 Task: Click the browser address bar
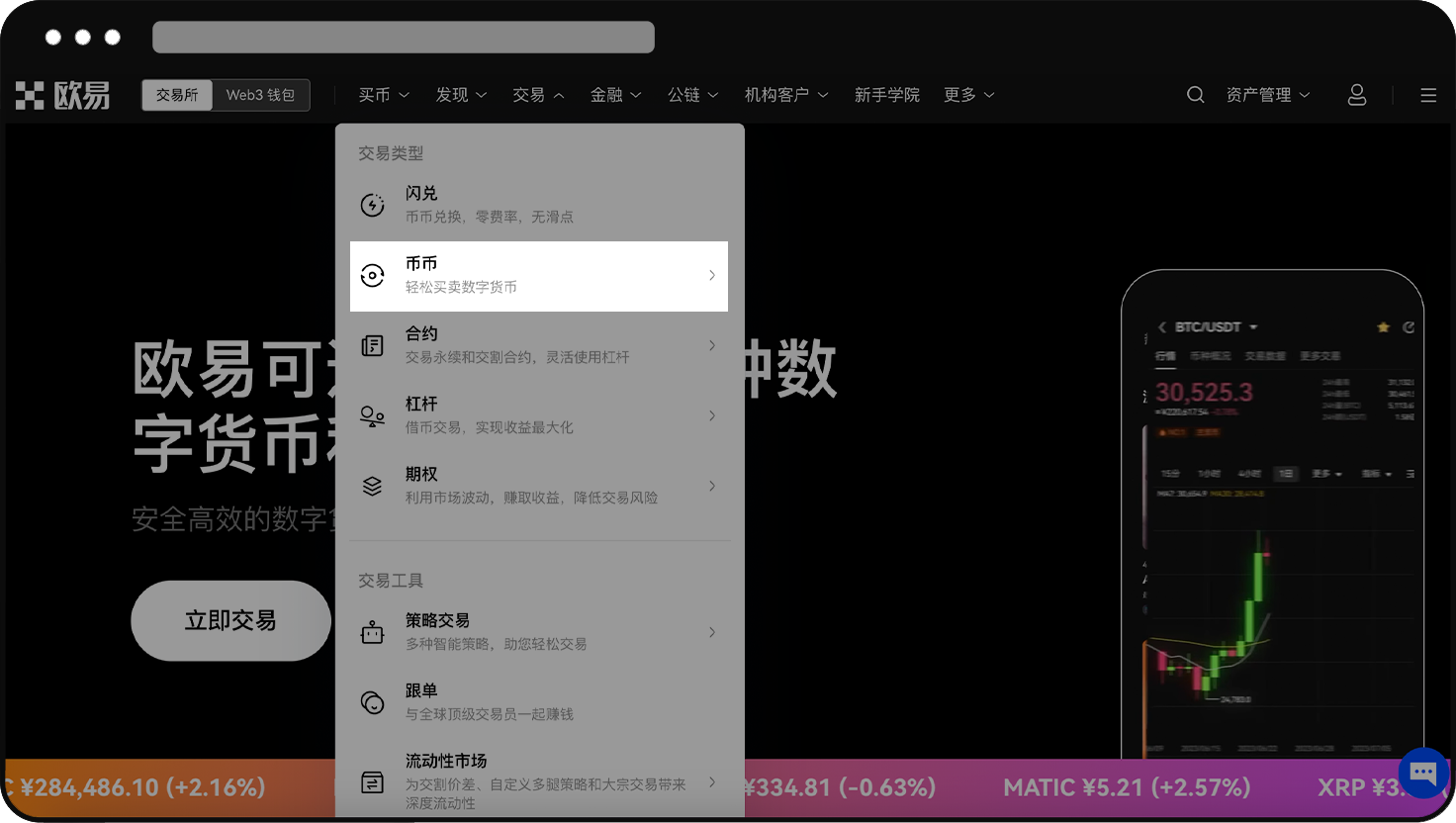tap(404, 37)
